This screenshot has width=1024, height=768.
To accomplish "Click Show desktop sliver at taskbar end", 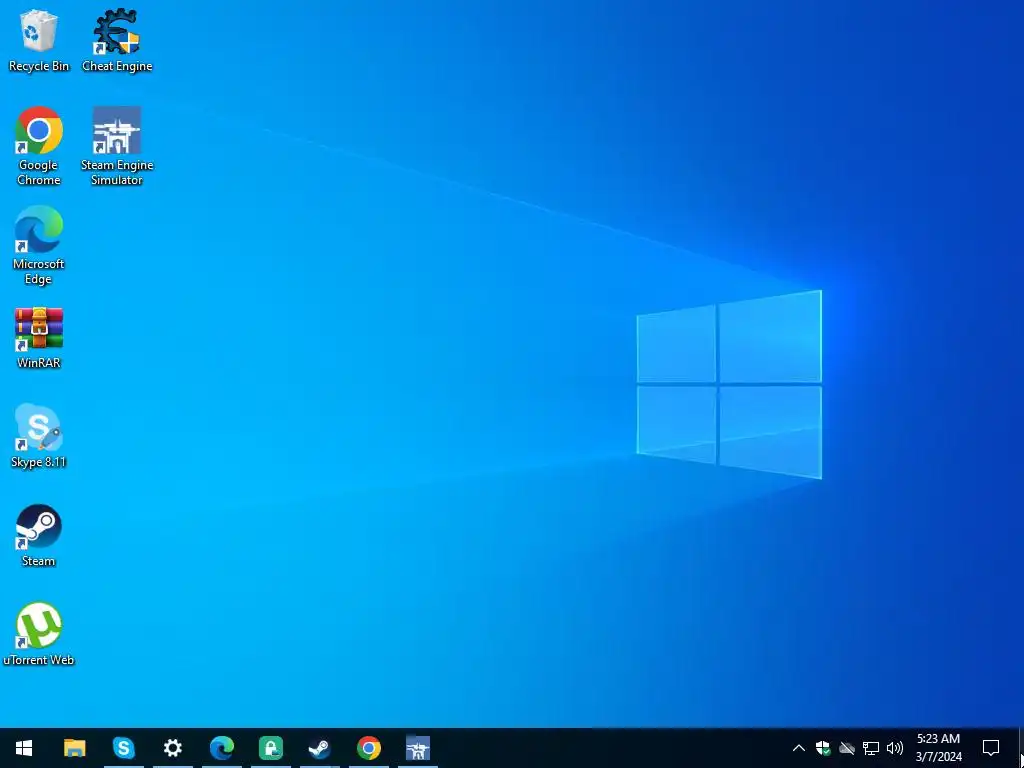I will click(1021, 748).
